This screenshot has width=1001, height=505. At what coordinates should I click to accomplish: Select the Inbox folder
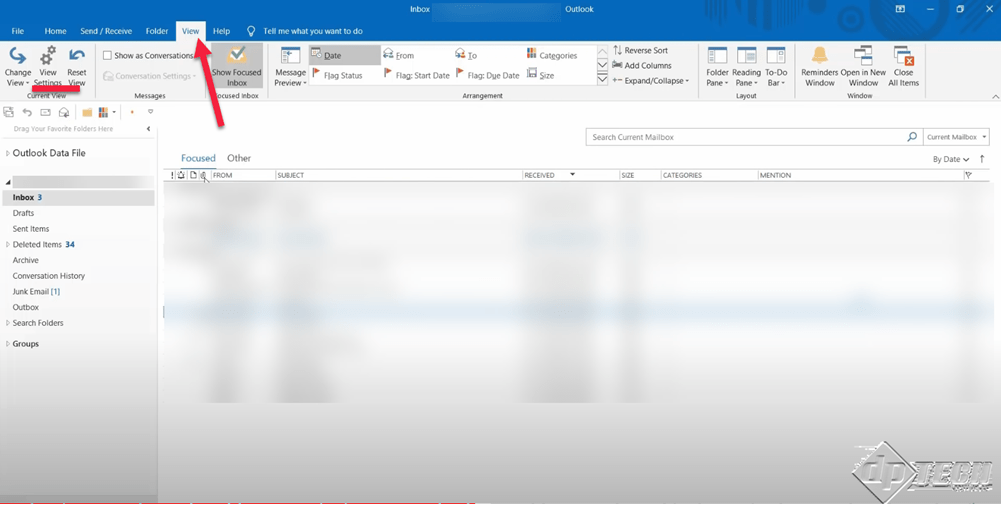click(x=78, y=198)
